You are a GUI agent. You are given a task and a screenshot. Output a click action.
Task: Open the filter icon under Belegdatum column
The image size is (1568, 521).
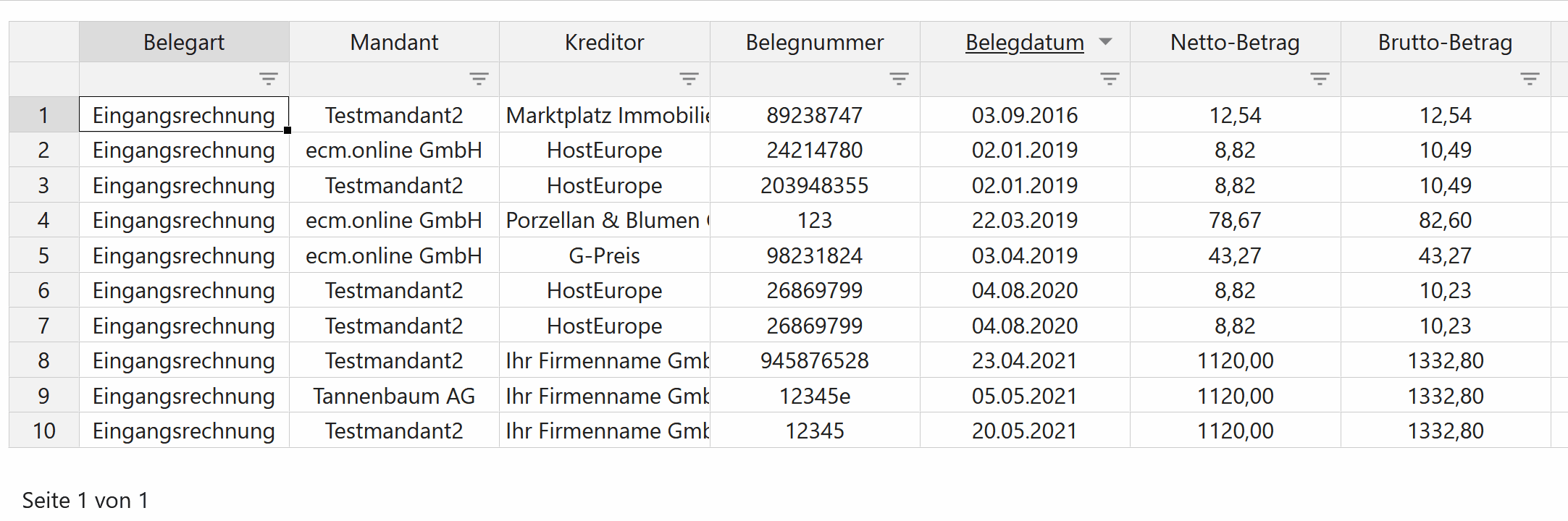(x=1110, y=79)
